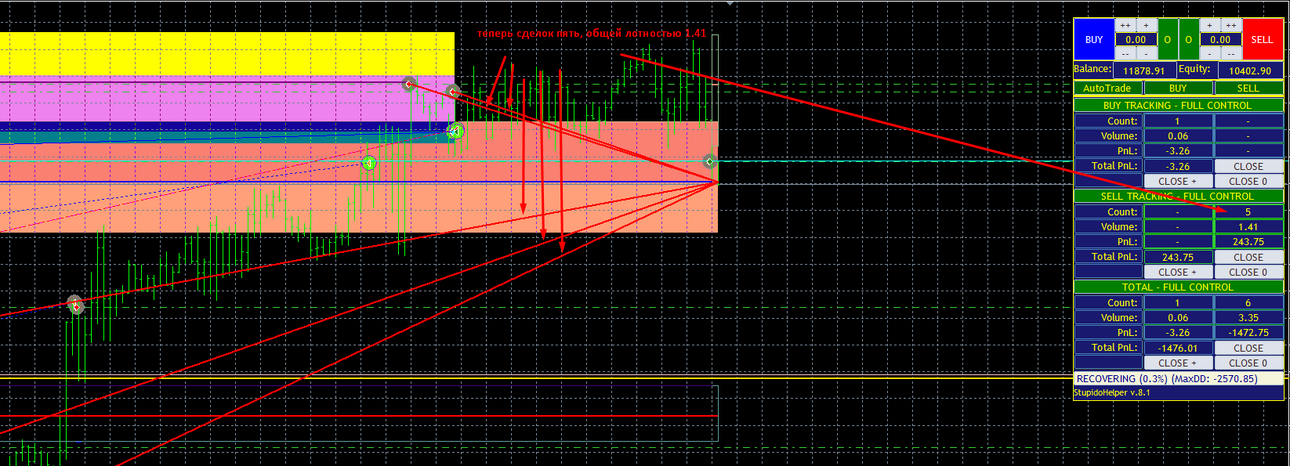The height and width of the screenshot is (466, 1290).
Task: Click the Equity value 10402.90
Action: tap(1251, 70)
